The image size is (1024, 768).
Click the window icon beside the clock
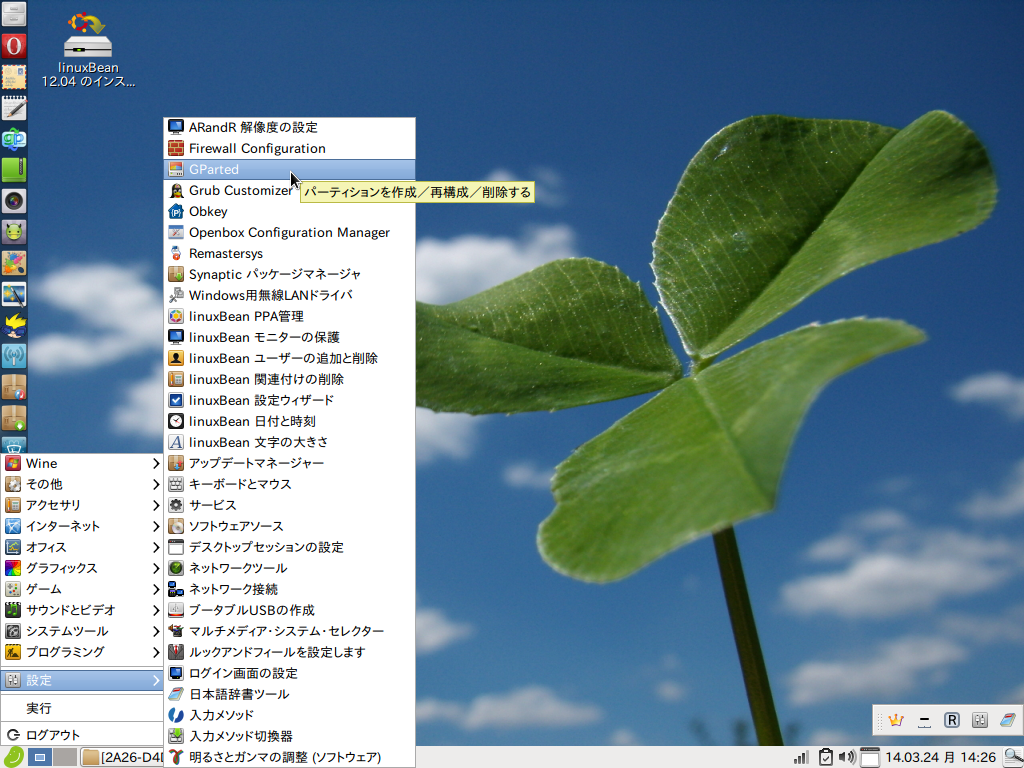coord(870,757)
